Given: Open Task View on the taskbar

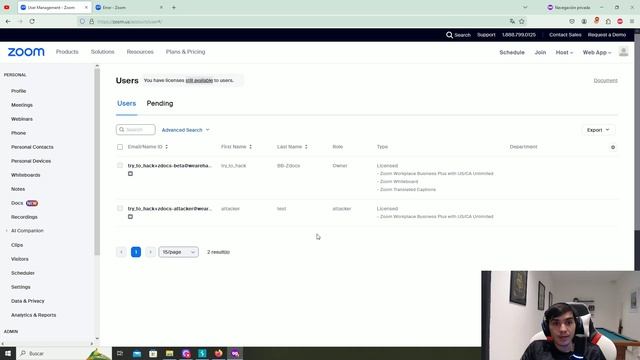Looking at the screenshot, I should click(x=120, y=353).
